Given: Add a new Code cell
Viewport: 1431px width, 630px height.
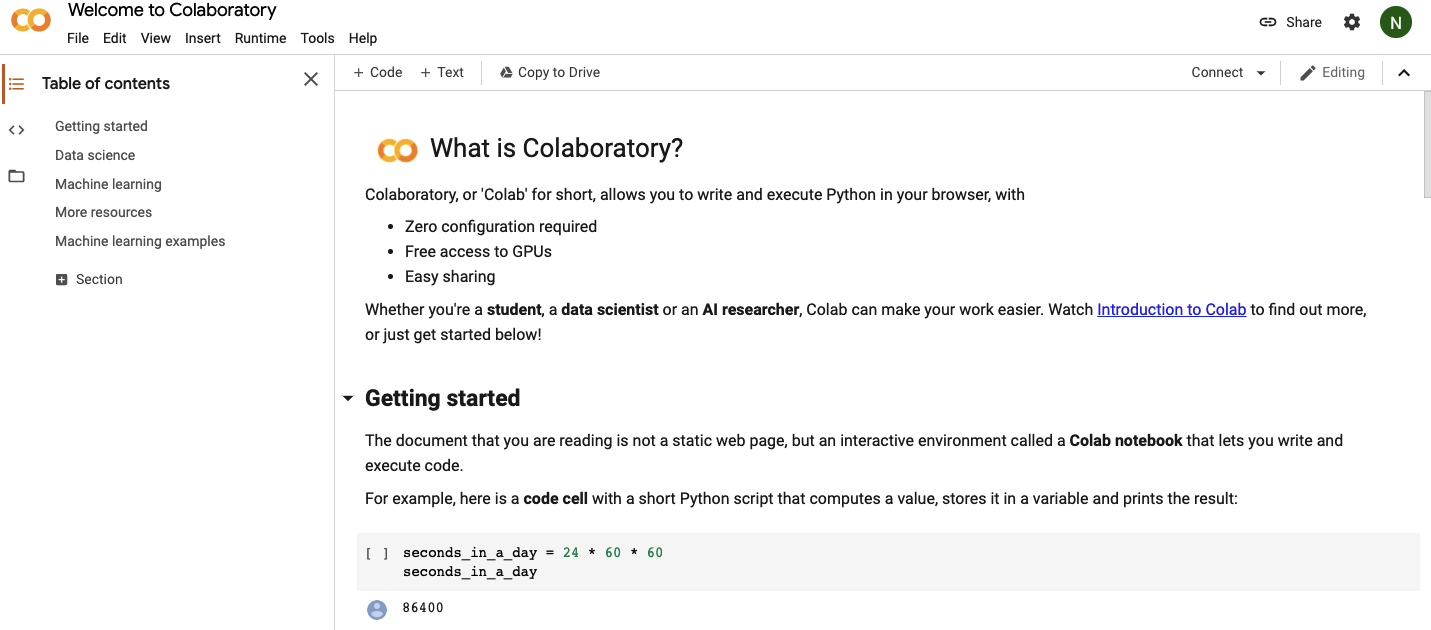Looking at the screenshot, I should 378,72.
